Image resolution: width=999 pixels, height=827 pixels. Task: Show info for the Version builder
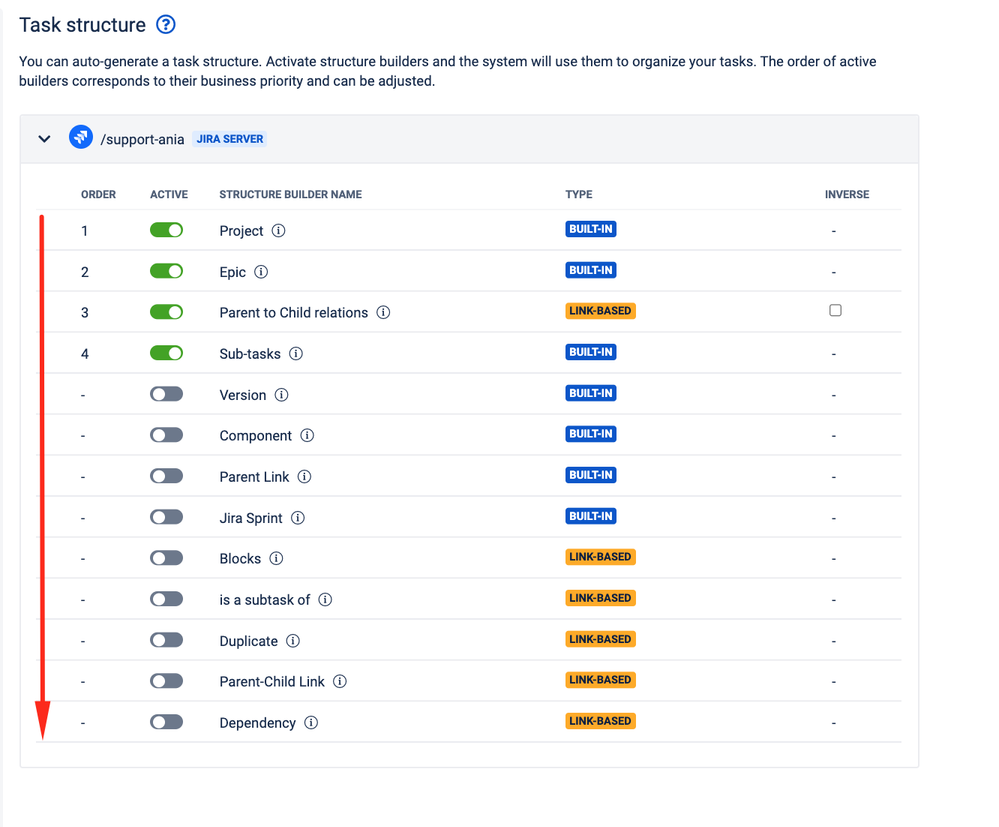tap(282, 395)
